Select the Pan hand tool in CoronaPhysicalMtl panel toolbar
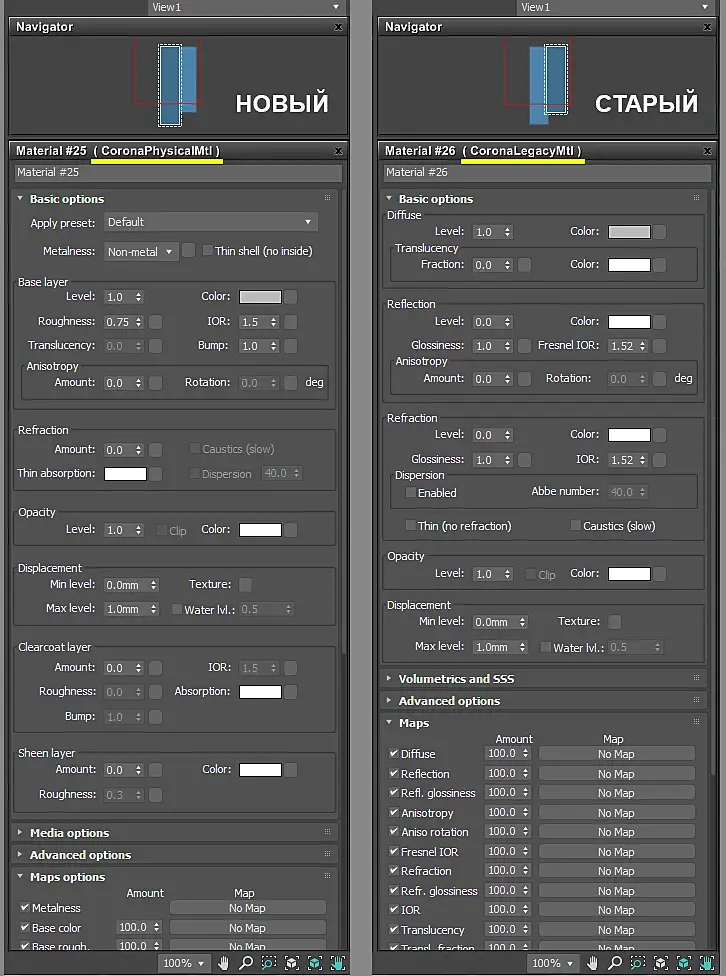726x976 pixels. (224, 963)
